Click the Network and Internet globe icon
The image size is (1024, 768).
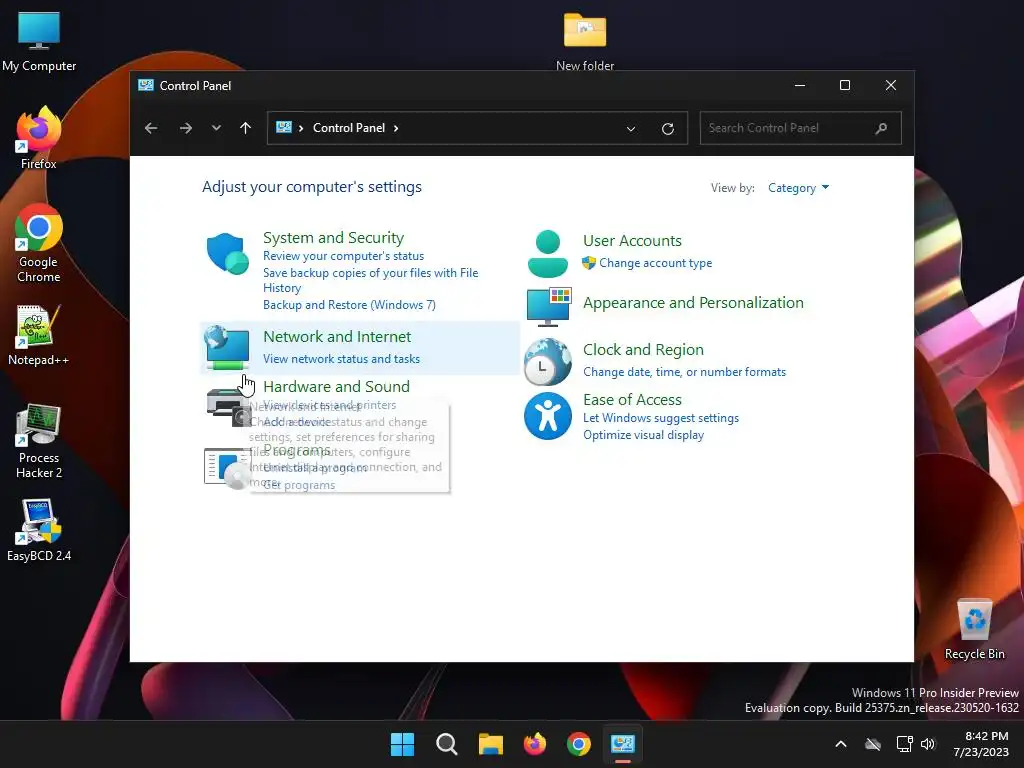coord(227,347)
